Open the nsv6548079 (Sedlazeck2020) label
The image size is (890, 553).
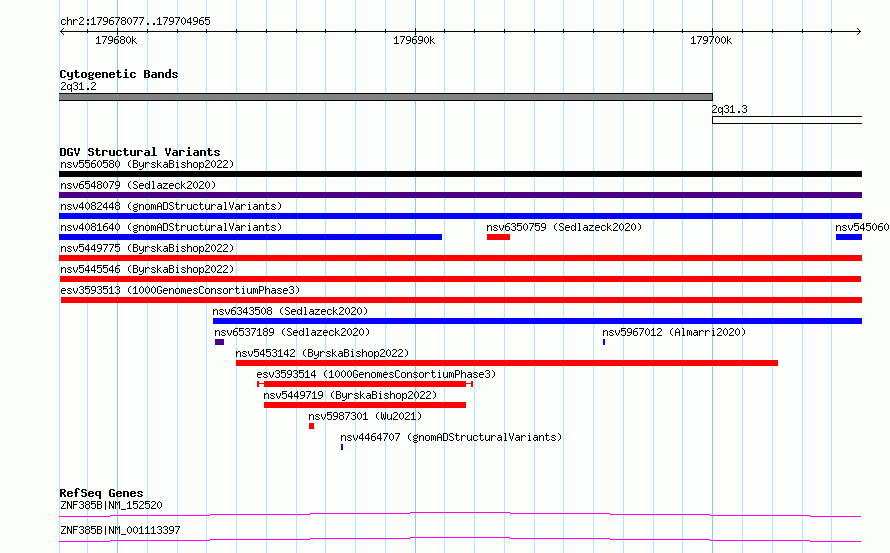click(x=138, y=186)
